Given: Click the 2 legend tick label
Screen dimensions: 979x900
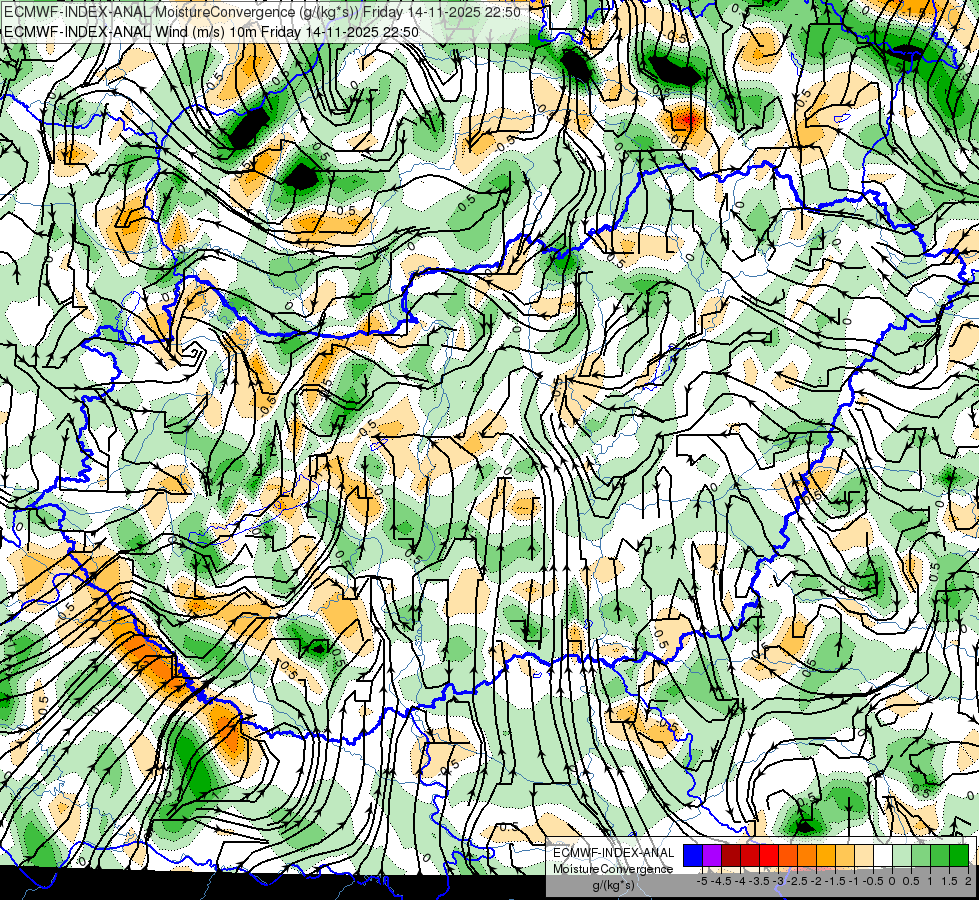Looking at the screenshot, I should coord(968,881).
